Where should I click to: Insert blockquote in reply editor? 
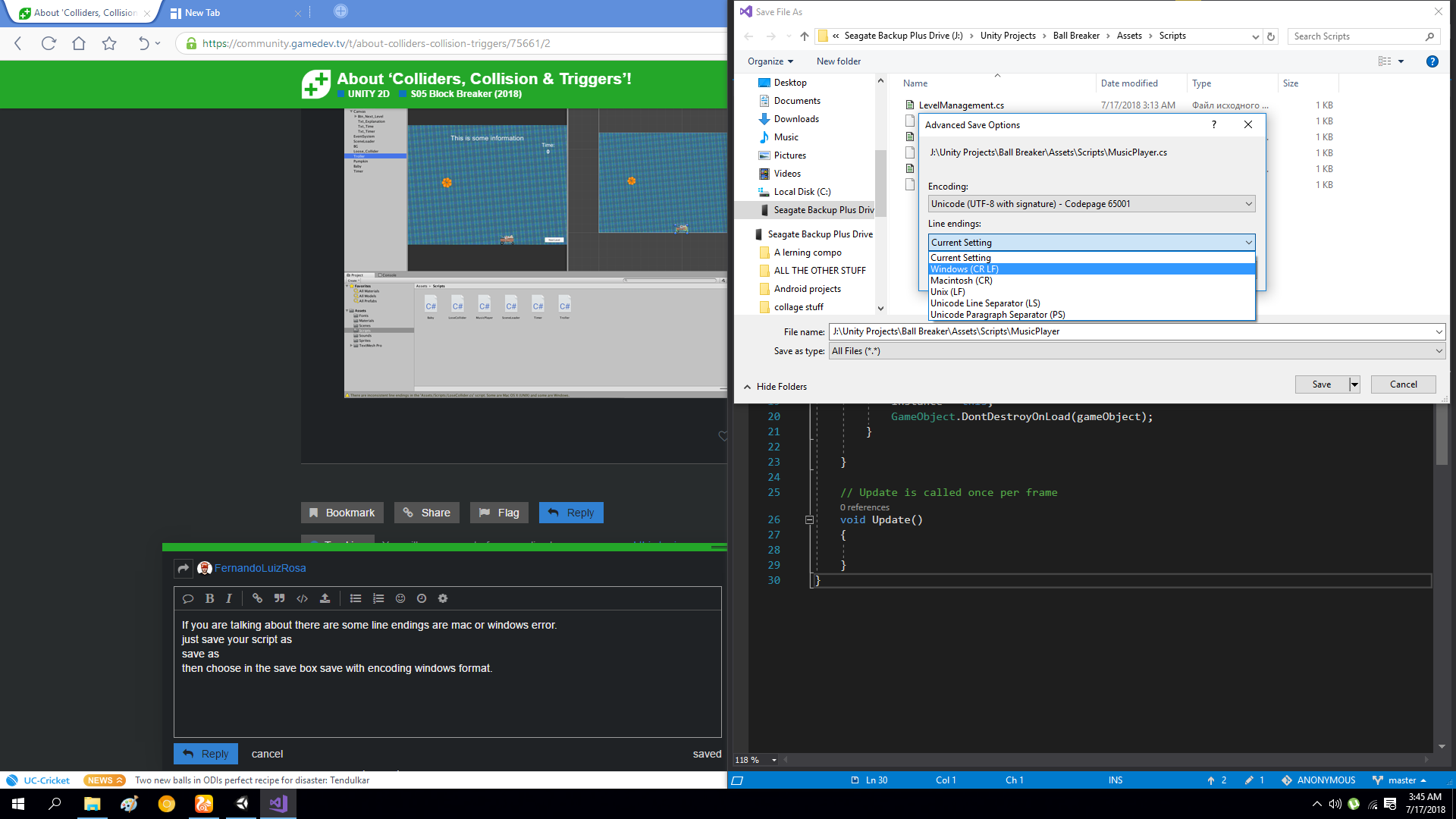(x=279, y=598)
